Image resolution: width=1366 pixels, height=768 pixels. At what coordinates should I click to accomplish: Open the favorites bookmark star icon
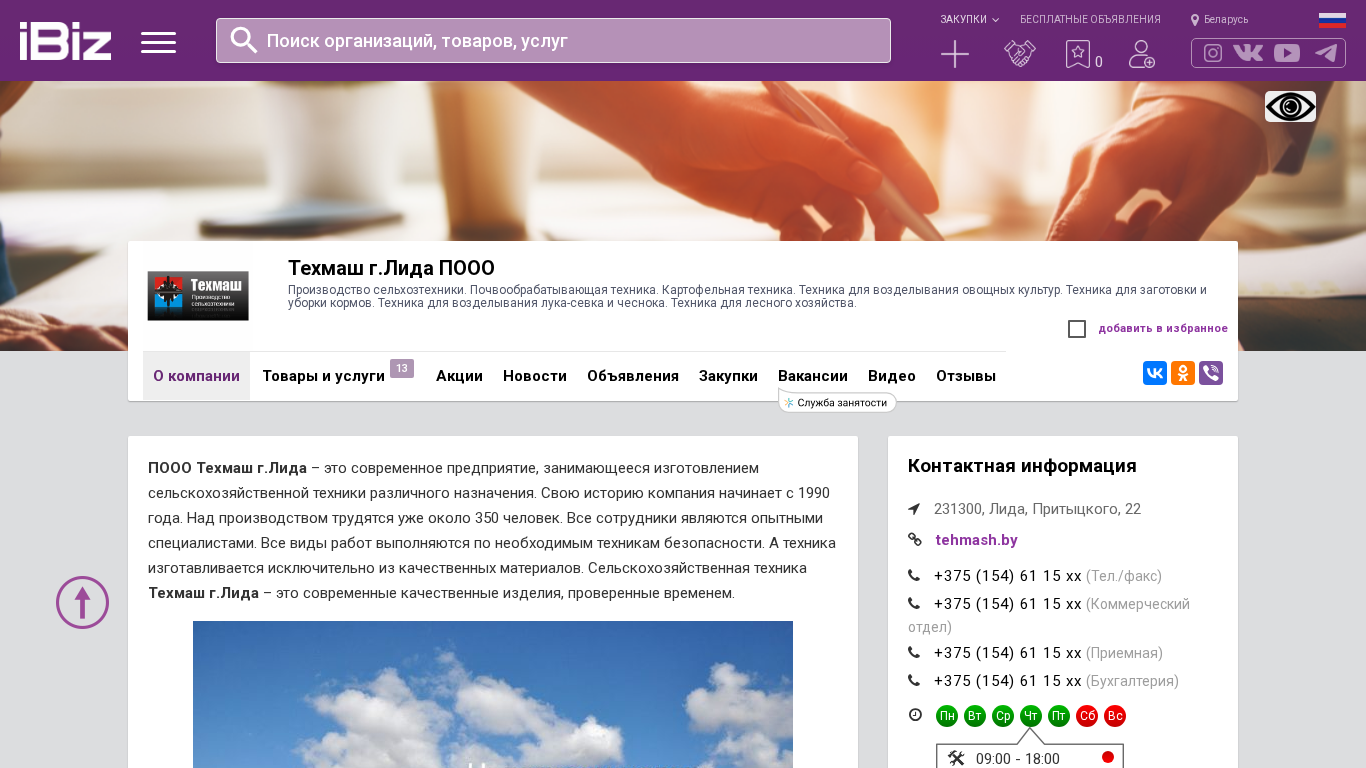click(1077, 54)
